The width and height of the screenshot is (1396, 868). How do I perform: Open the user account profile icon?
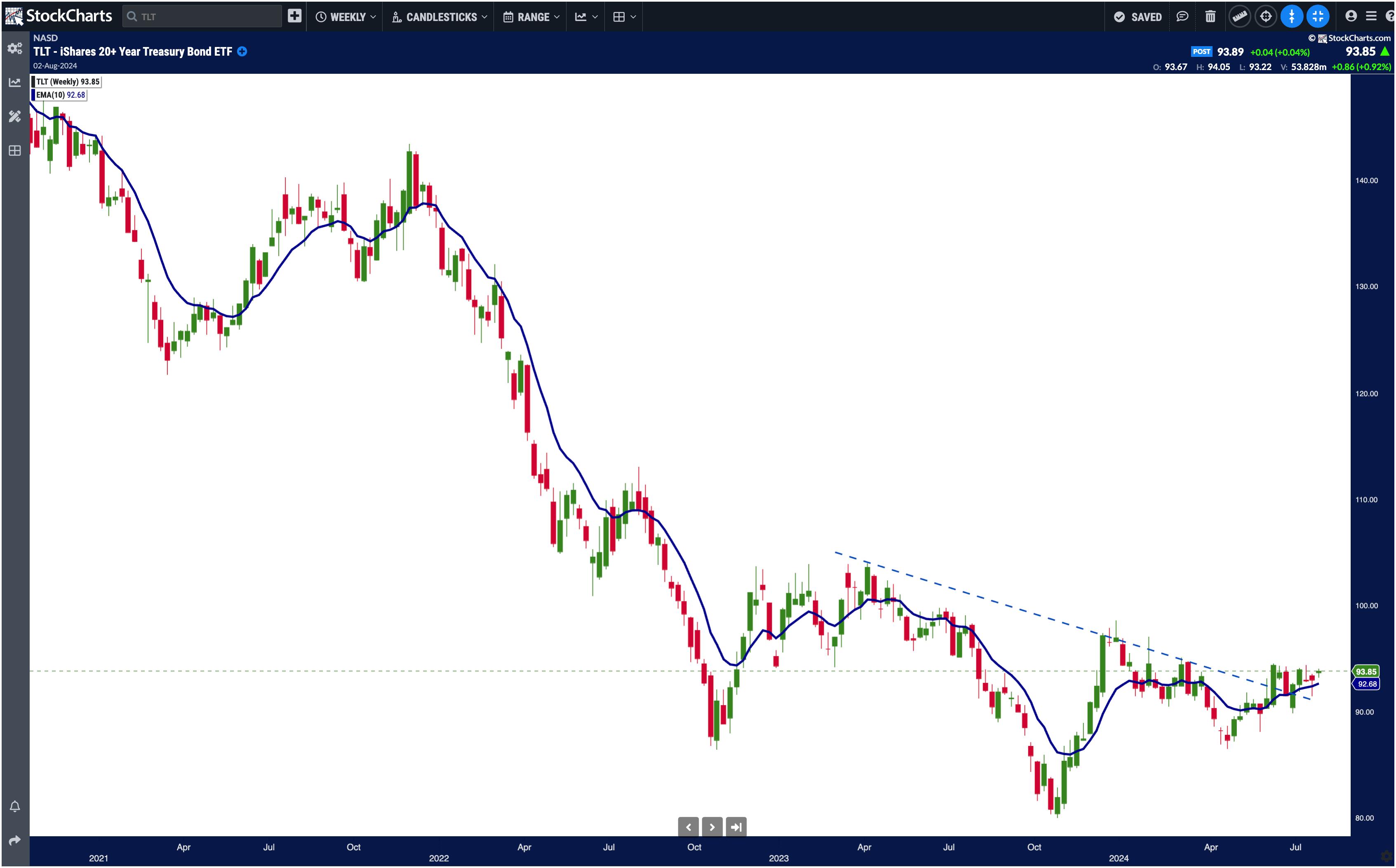pos(1351,16)
